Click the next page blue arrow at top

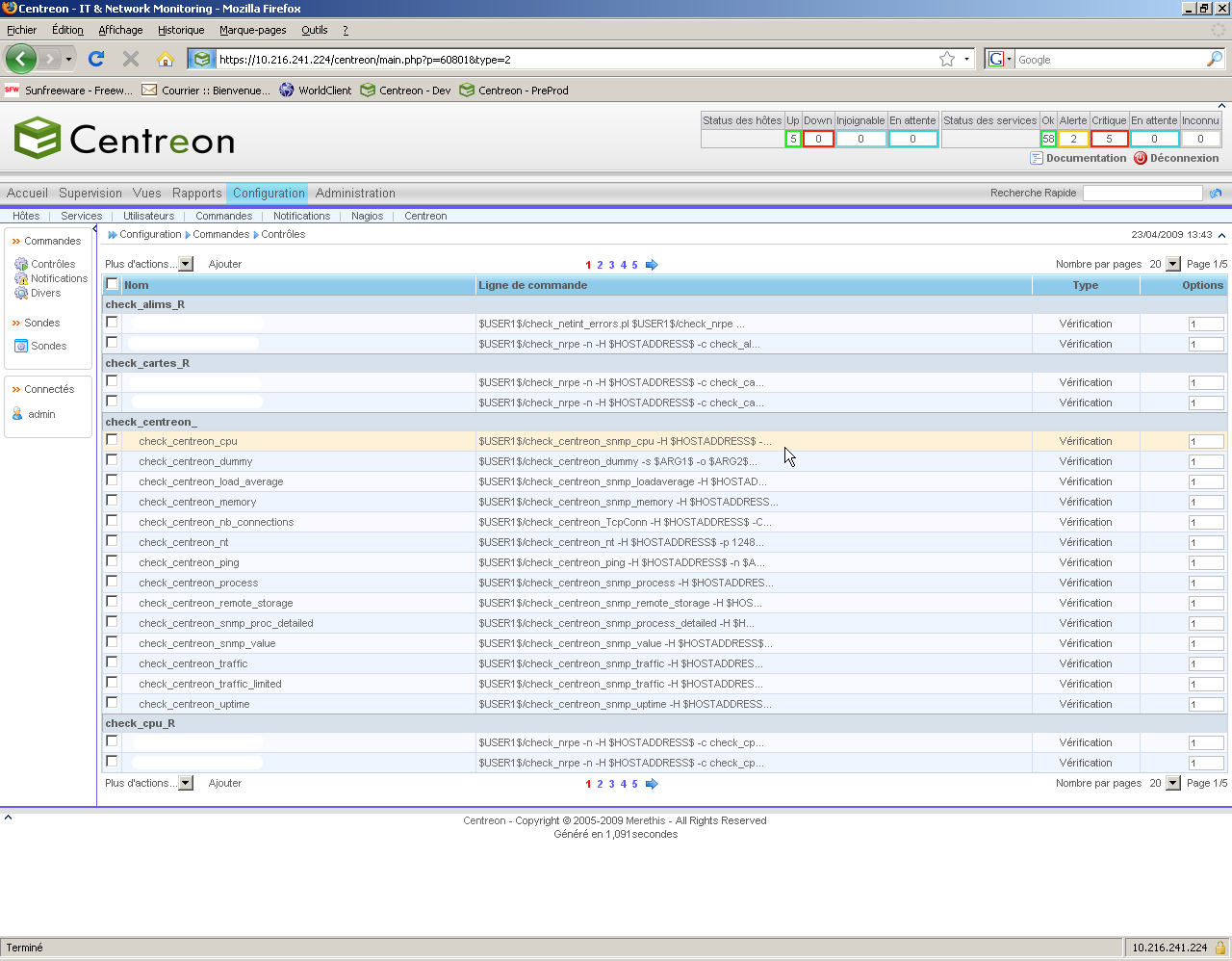[652, 265]
